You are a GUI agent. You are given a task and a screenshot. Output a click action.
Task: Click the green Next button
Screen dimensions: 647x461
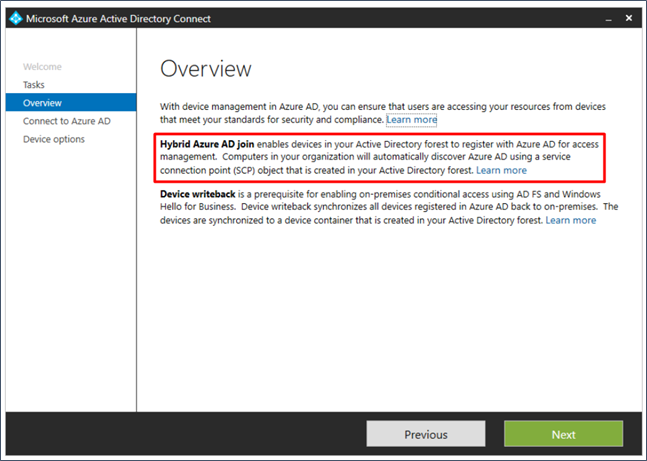coord(564,434)
